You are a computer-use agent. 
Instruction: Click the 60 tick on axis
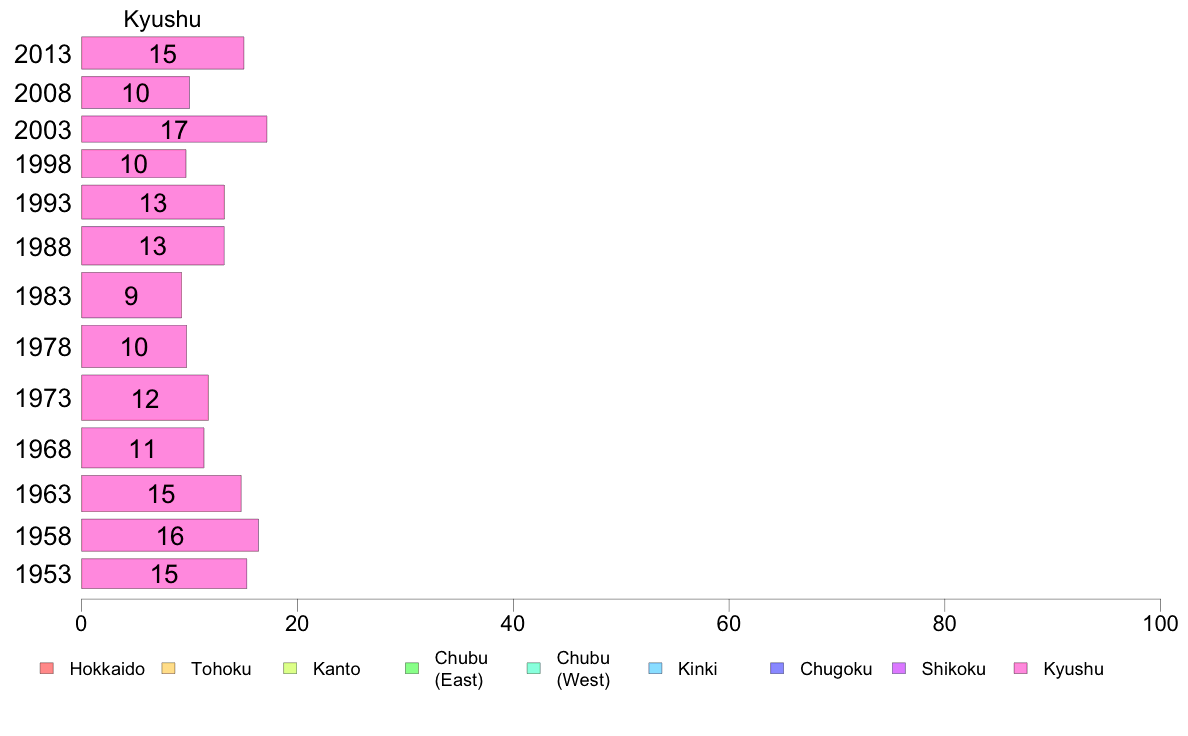point(729,624)
